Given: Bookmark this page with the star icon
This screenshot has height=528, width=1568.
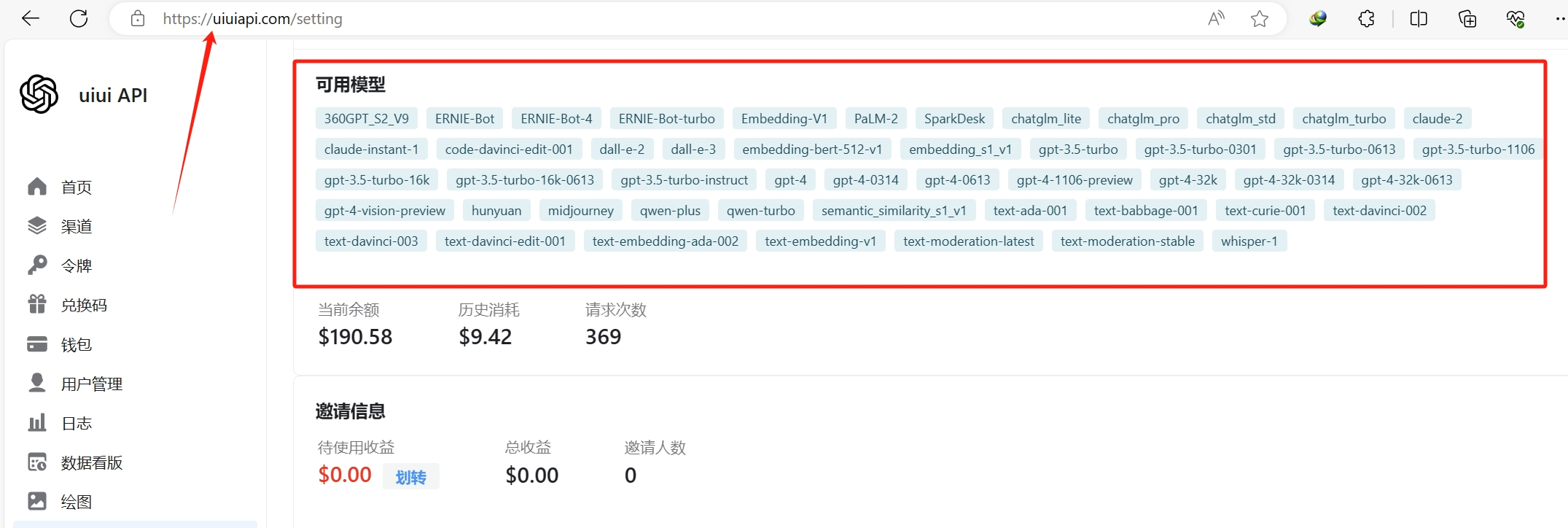Looking at the screenshot, I should (x=1260, y=19).
